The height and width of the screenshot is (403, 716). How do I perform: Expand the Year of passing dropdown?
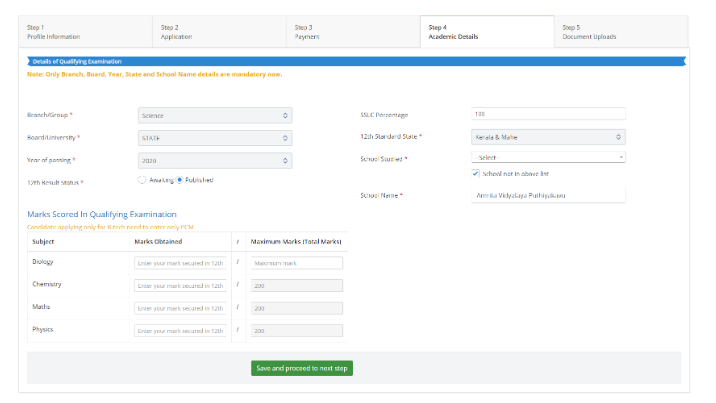[214, 160]
